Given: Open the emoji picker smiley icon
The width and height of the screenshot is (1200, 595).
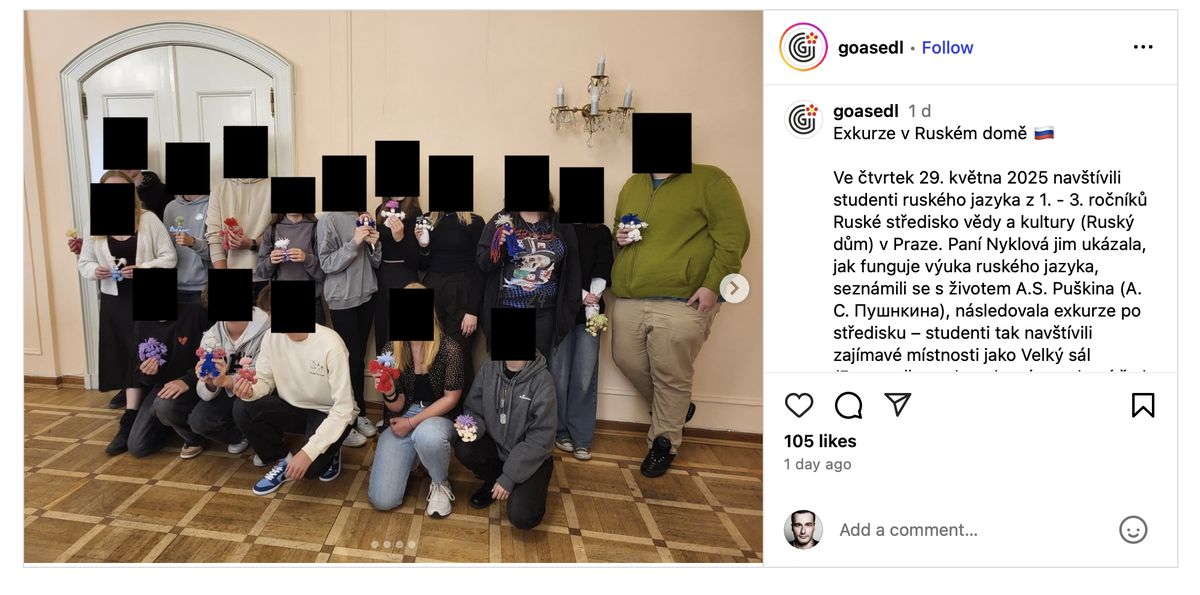Looking at the screenshot, I should (x=1133, y=530).
